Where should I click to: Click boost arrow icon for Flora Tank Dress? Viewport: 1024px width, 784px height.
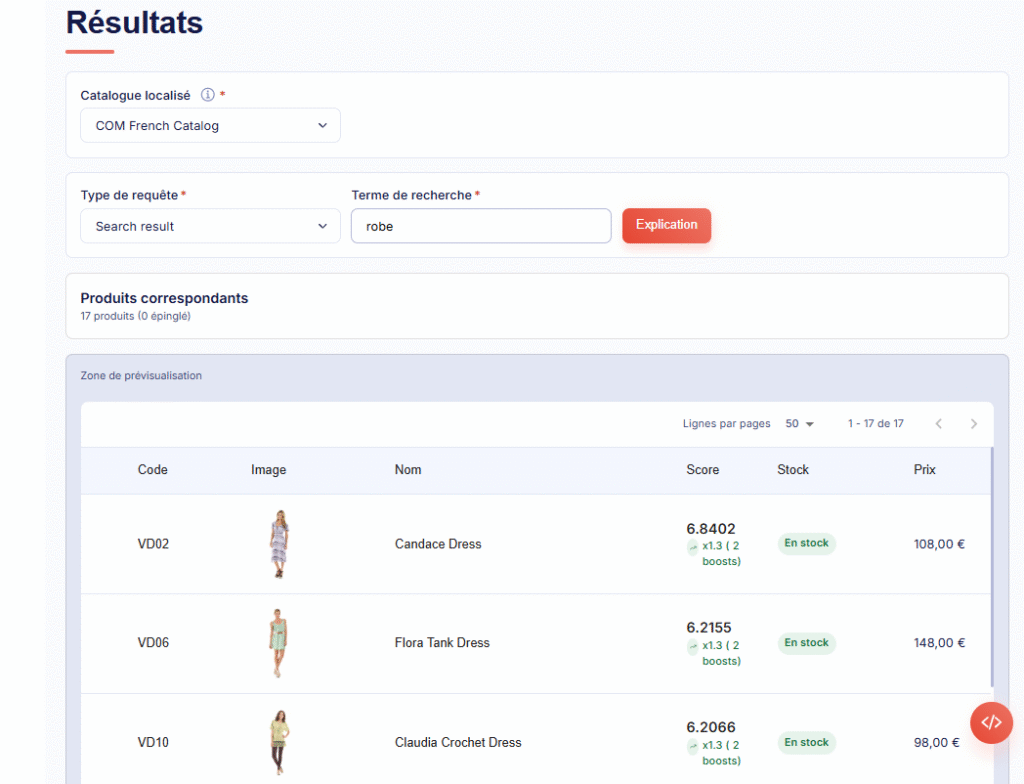693,646
